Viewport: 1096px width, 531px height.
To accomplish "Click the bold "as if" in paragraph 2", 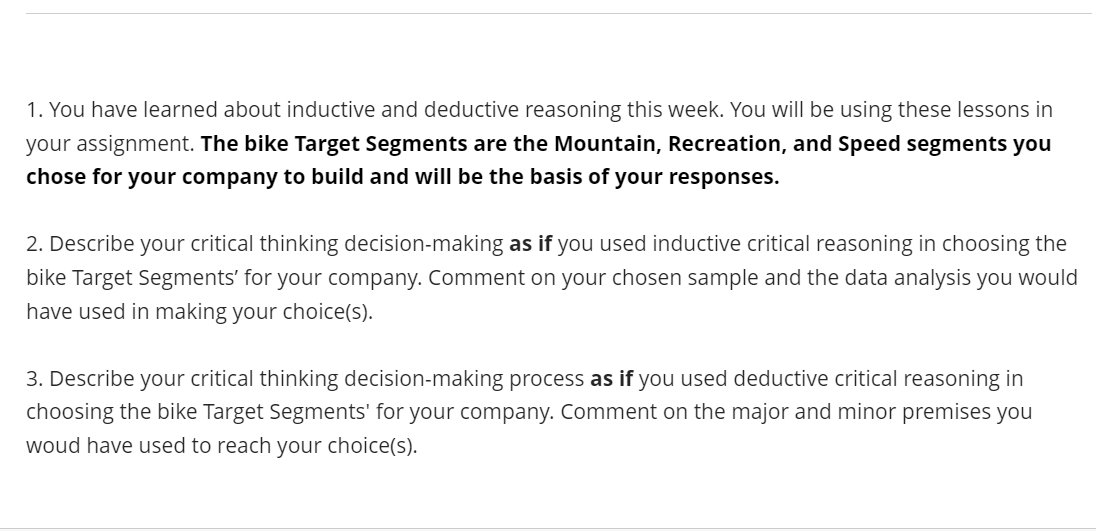I will 531,244.
